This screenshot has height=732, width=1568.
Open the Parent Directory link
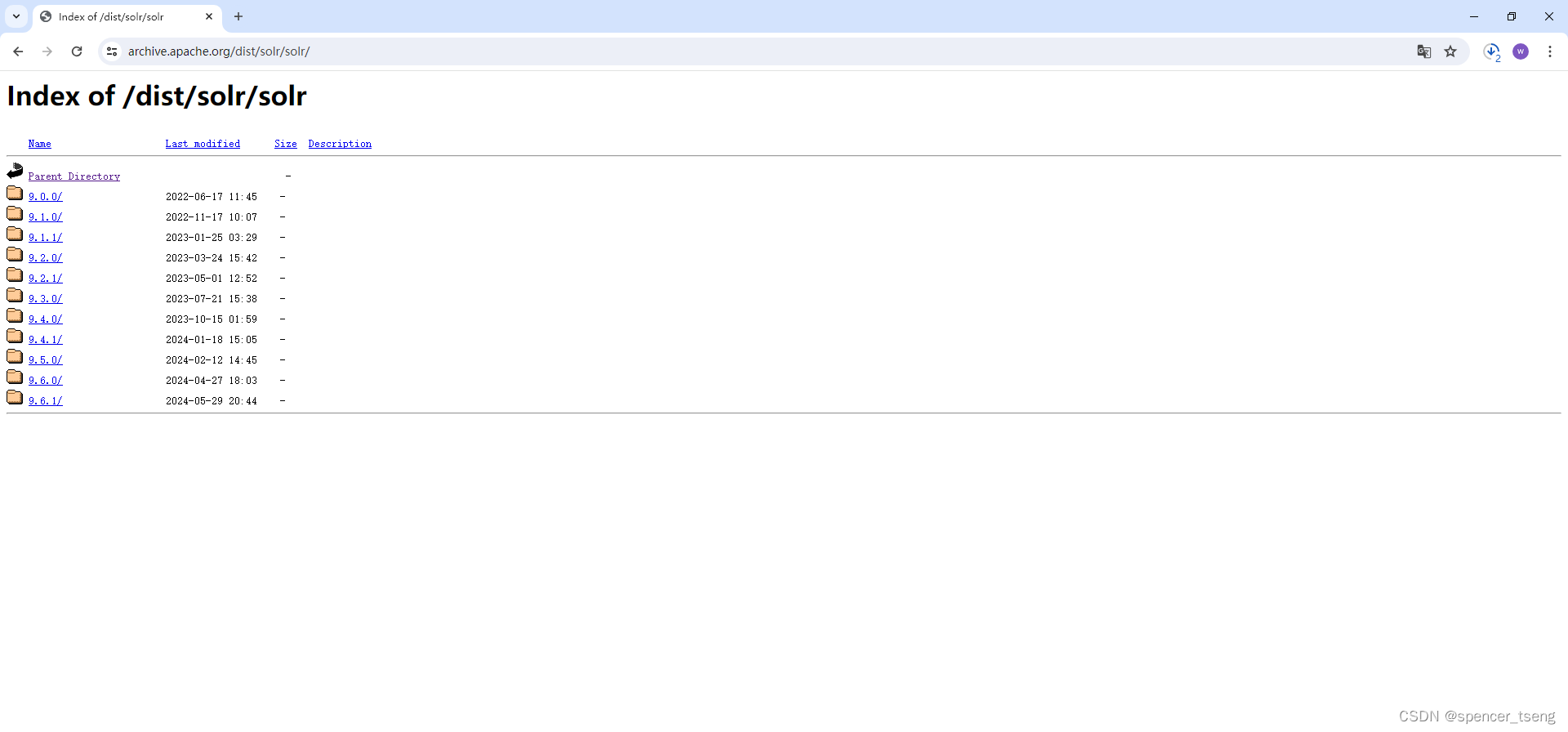click(x=74, y=176)
